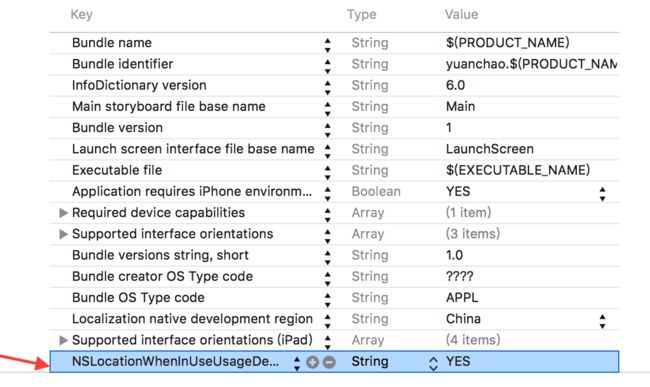The width and height of the screenshot is (650, 387).
Task: Select the YES value of NSLocationWhenInUseUsageDescription
Action: coord(458,361)
